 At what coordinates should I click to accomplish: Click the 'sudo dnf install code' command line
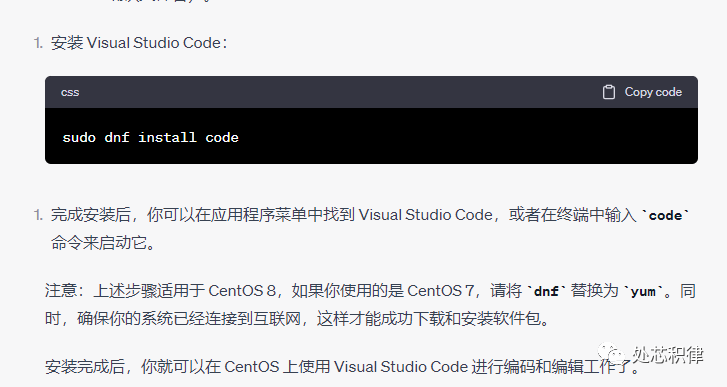coord(150,138)
